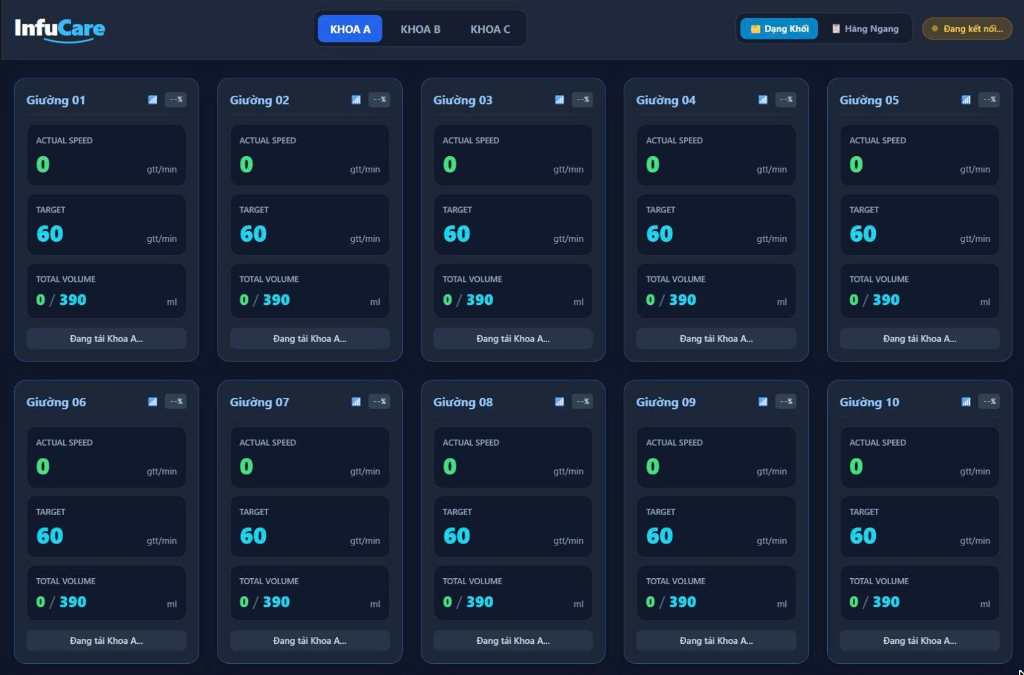1024x675 pixels.
Task: Open chart icon for Giường 05
Action: 966,100
